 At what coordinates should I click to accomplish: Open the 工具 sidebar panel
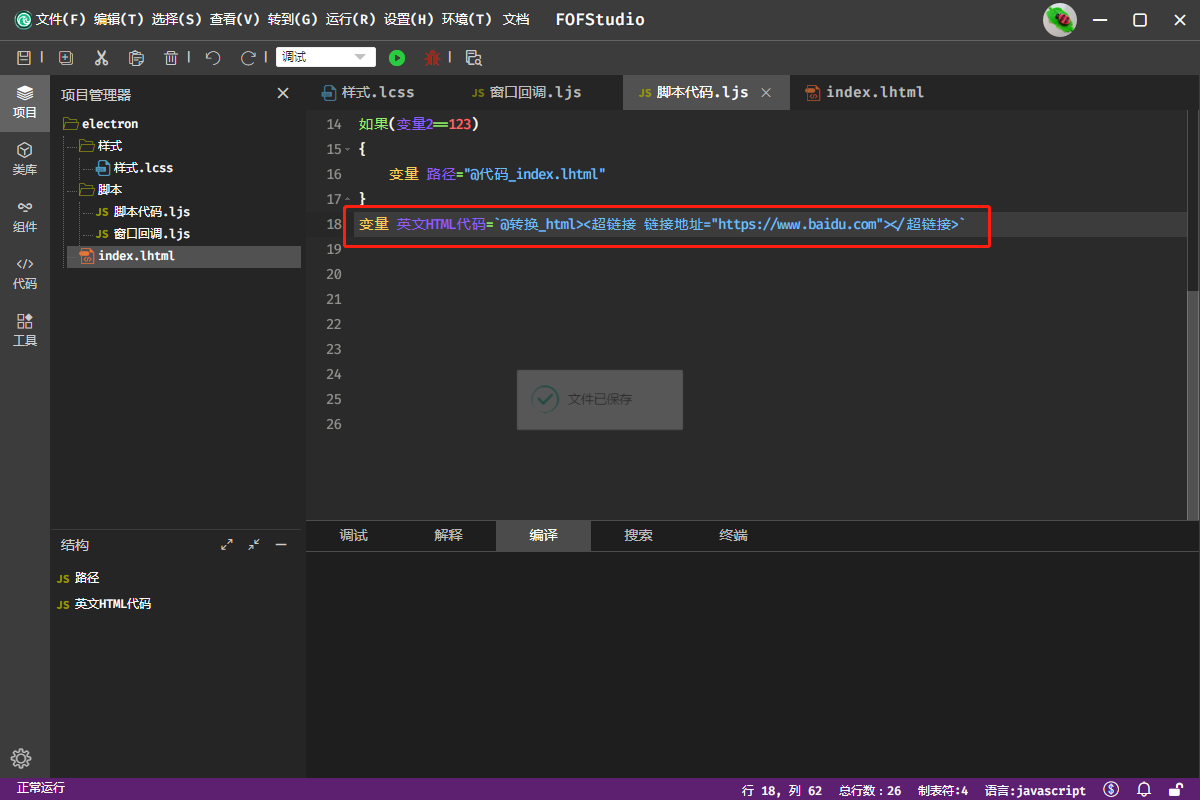pyautogui.click(x=25, y=330)
